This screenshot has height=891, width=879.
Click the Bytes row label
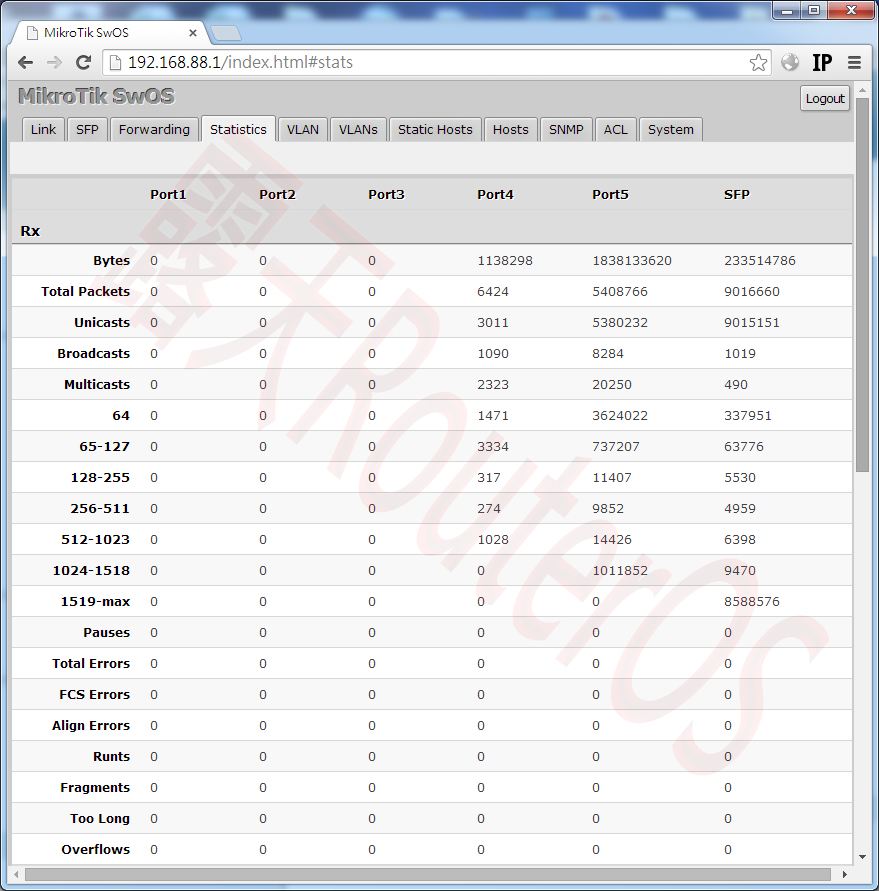[x=111, y=260]
